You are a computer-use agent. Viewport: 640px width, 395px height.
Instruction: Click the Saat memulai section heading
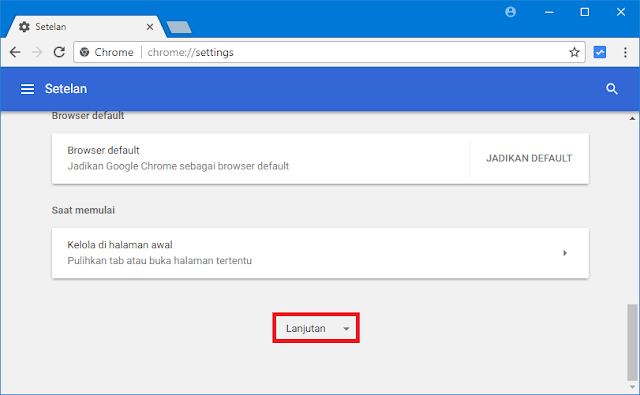[x=83, y=210]
